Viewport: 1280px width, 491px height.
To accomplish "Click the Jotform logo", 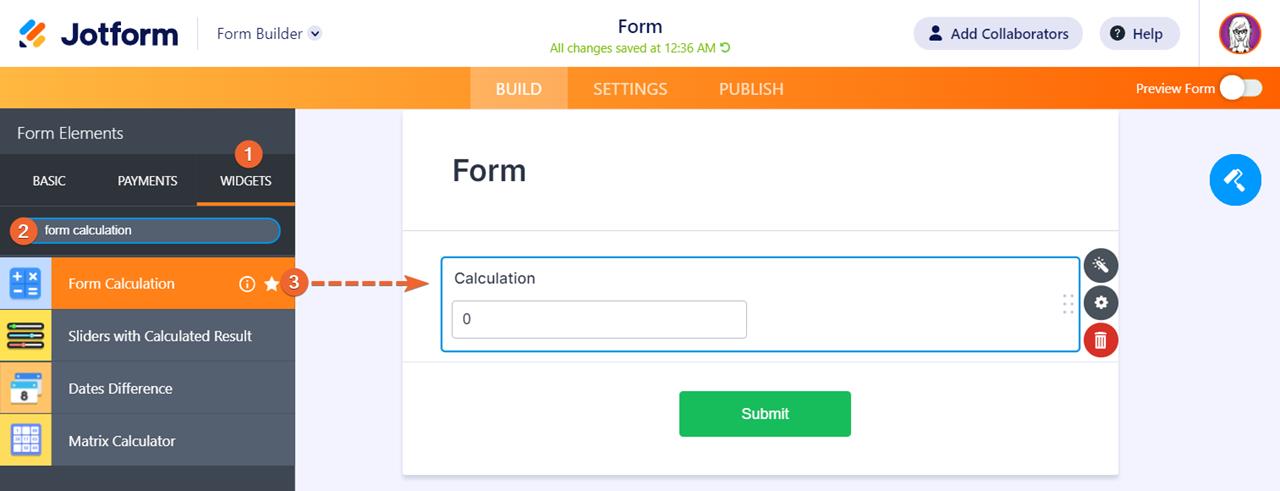I will pos(98,34).
